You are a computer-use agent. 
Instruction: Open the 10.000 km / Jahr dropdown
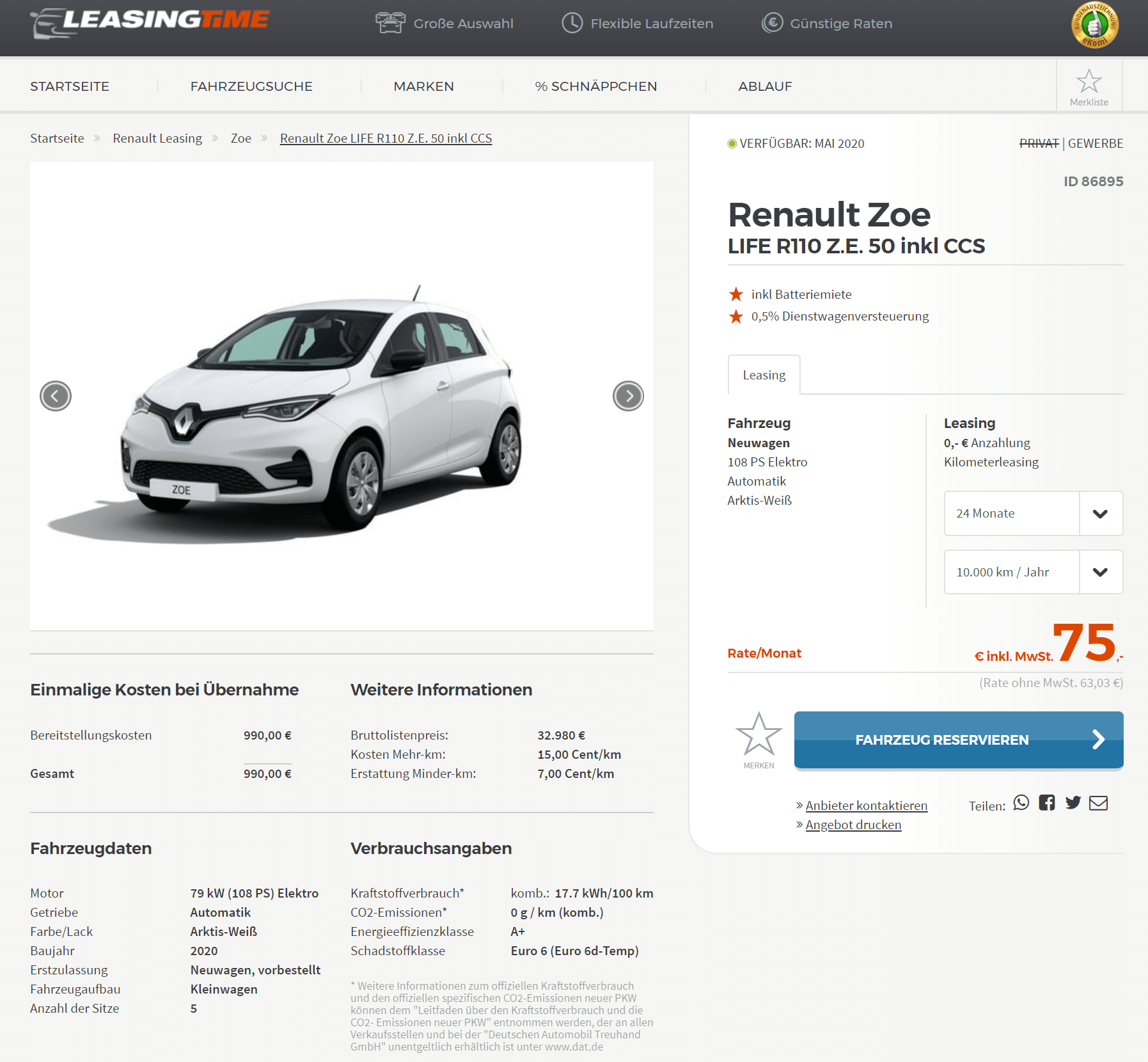click(x=1034, y=572)
